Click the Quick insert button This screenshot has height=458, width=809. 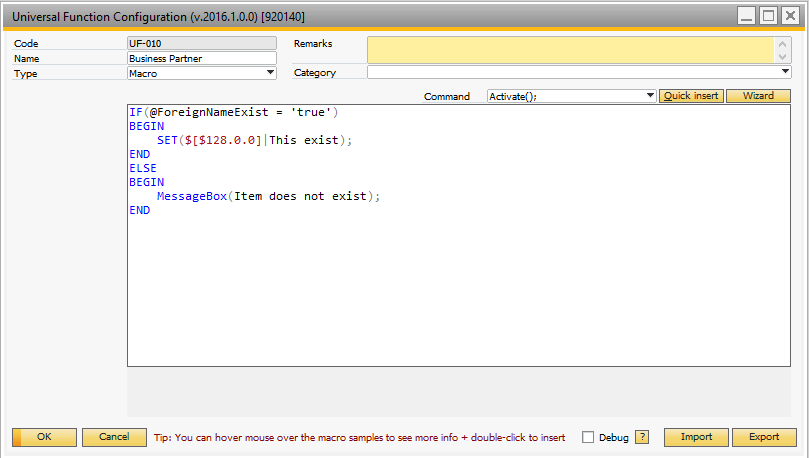pos(691,96)
